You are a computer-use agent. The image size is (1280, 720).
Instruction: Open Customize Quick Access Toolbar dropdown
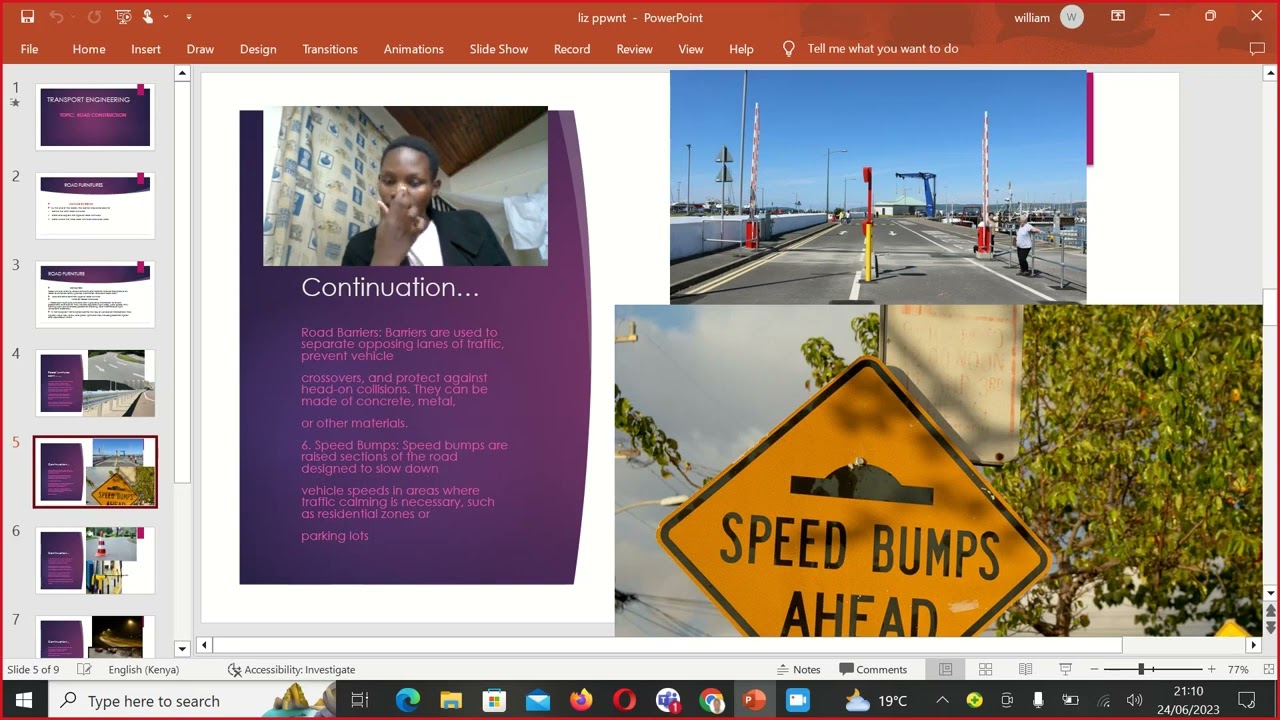point(188,17)
